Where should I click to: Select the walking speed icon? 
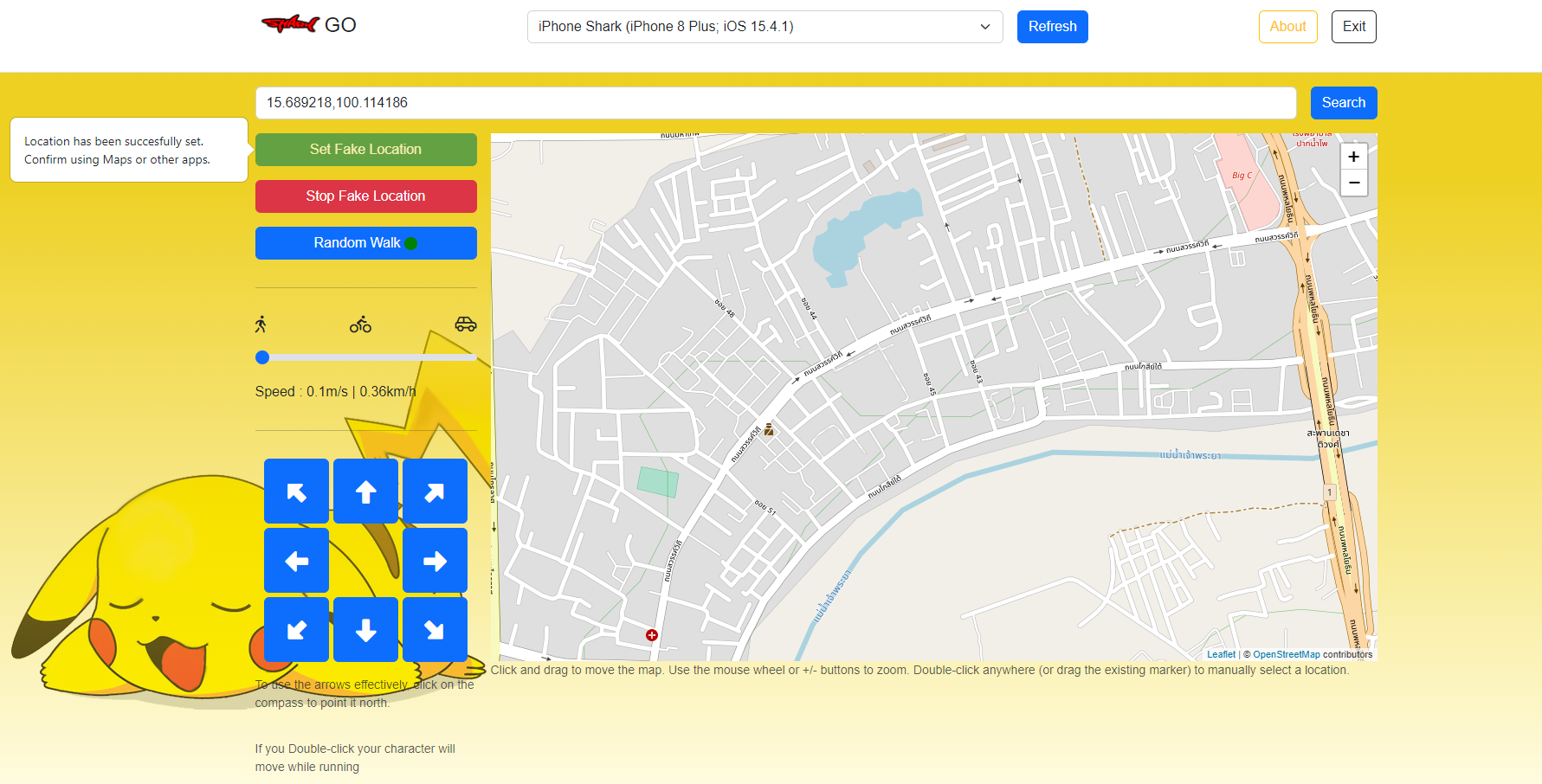[x=261, y=324]
